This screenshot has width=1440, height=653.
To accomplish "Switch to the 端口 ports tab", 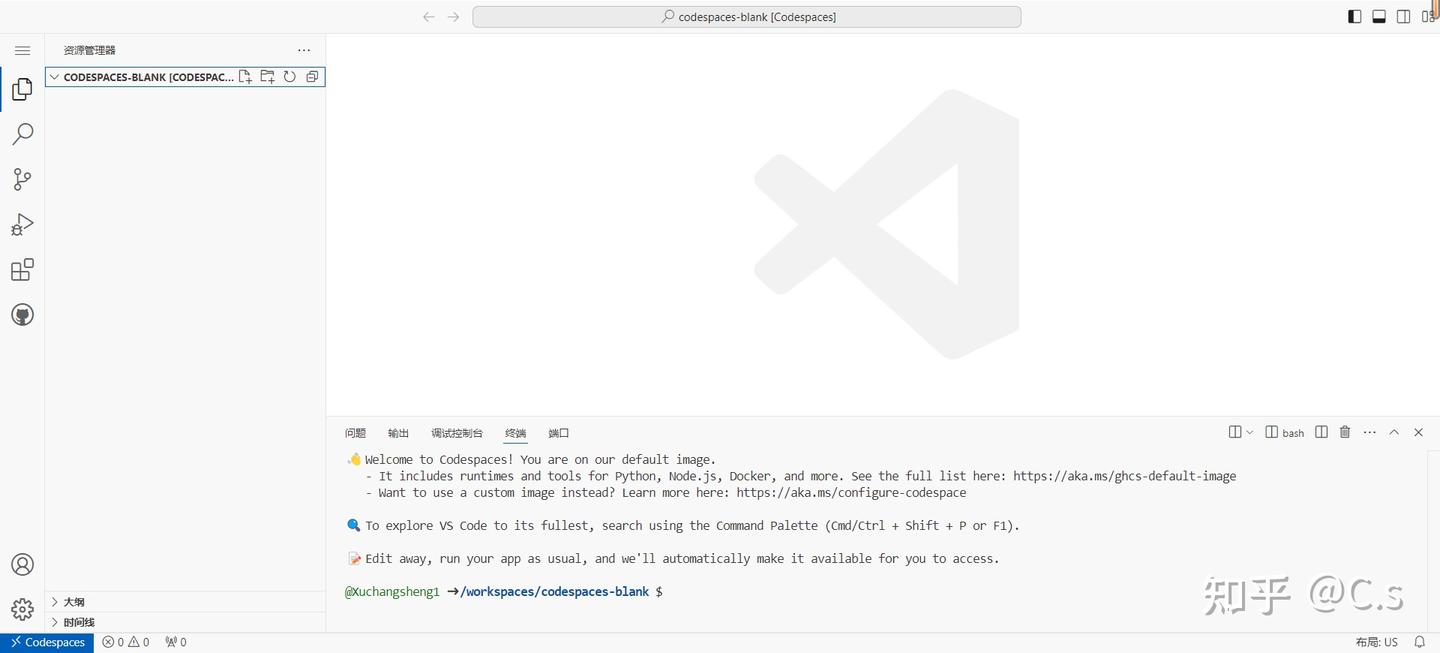I will [558, 432].
